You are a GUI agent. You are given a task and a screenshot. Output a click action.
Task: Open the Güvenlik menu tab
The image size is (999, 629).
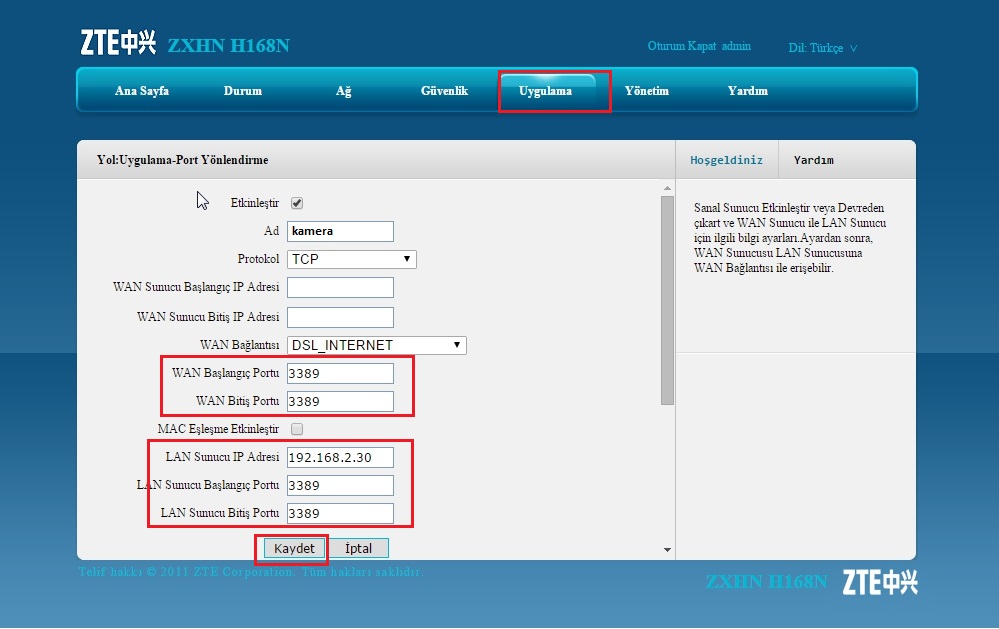coord(444,91)
